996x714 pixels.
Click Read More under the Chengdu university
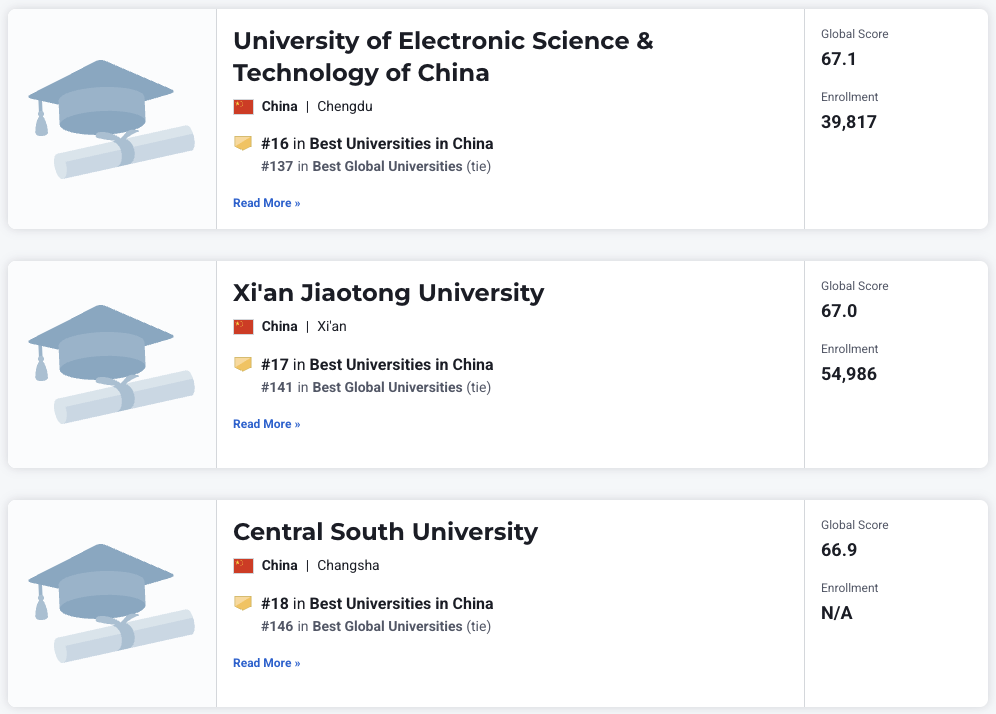coord(266,203)
